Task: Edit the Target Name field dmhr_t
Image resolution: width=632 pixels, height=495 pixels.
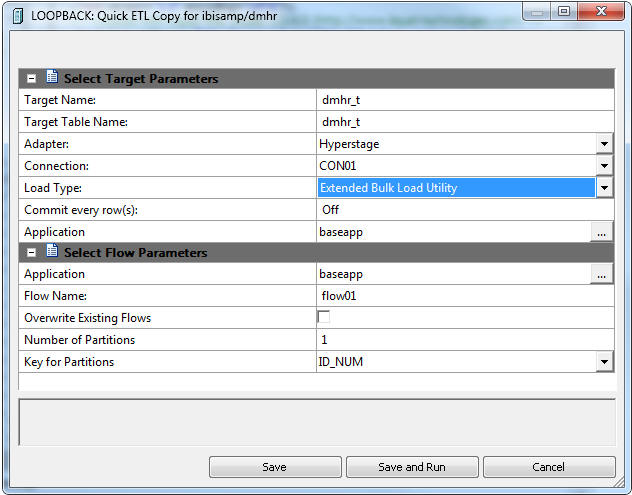Action: pos(466,100)
